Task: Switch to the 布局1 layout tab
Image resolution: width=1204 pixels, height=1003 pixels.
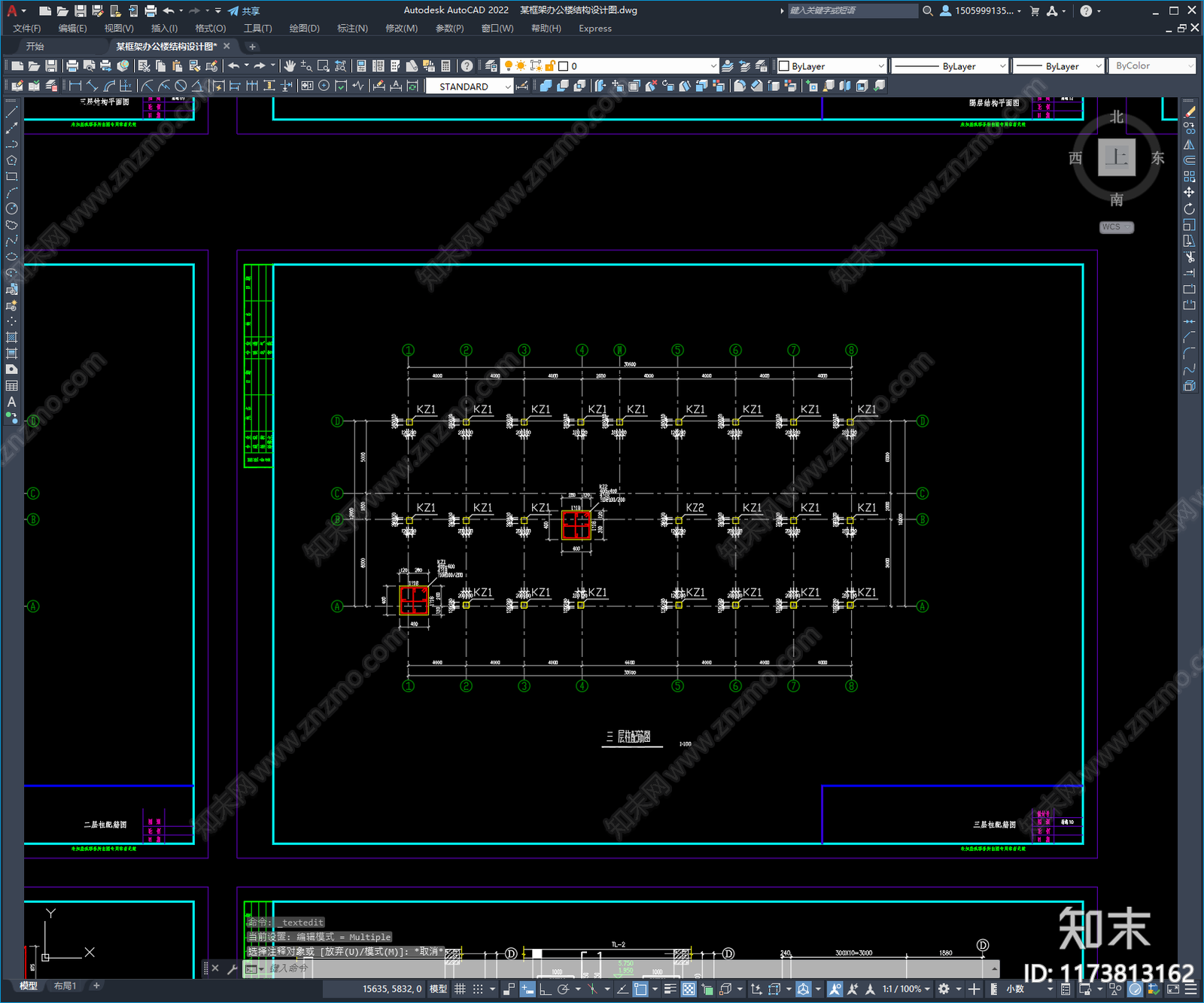Action: coord(65,986)
